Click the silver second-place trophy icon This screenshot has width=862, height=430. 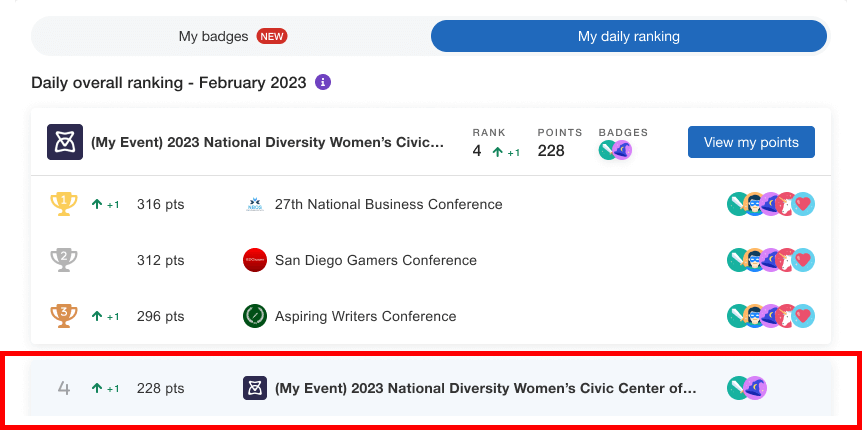point(63,260)
